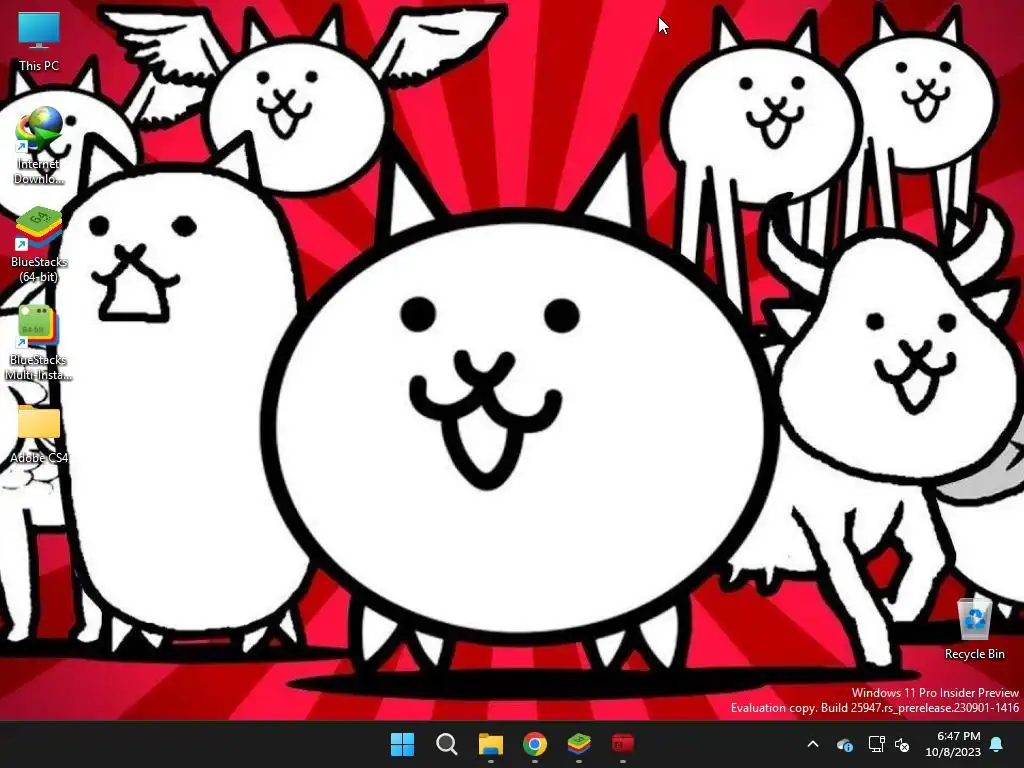
Task: Open the Windows Start menu
Action: coord(402,744)
